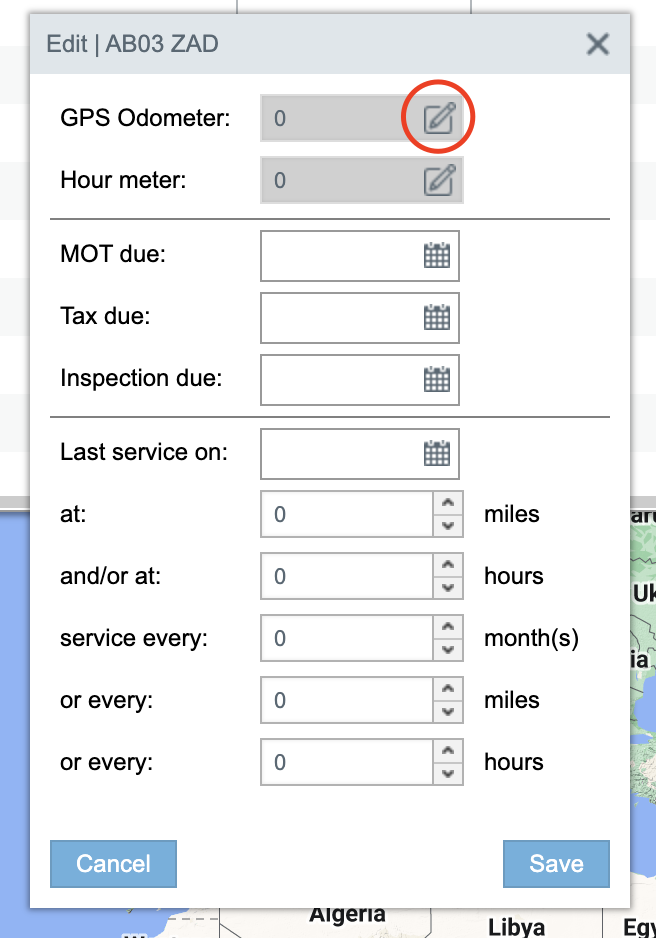Close the Edit AB03 ZAD dialog
The height and width of the screenshot is (938, 656).
coord(597,44)
